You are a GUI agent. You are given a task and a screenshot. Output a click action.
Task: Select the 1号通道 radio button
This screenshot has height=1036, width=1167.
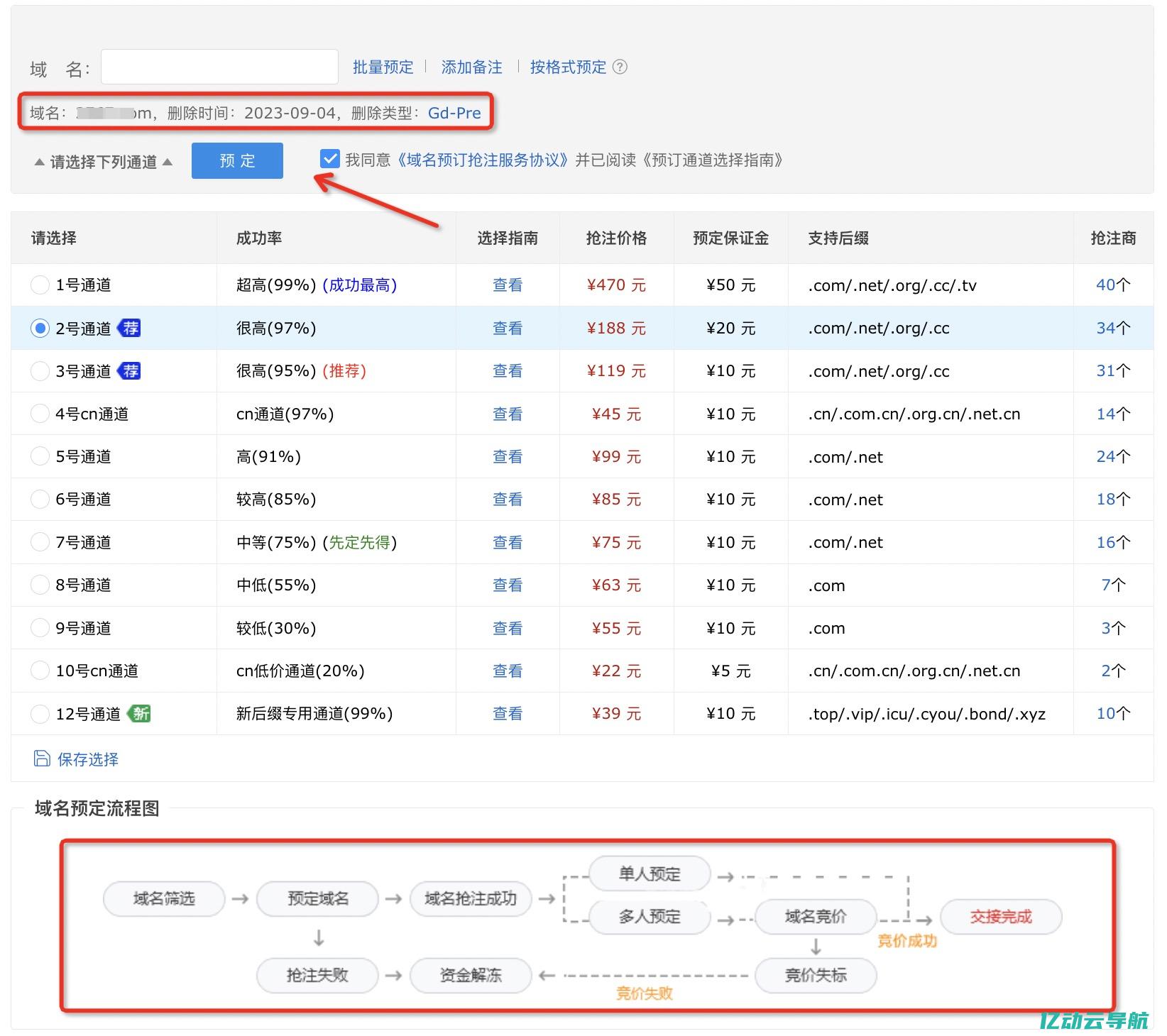40,285
